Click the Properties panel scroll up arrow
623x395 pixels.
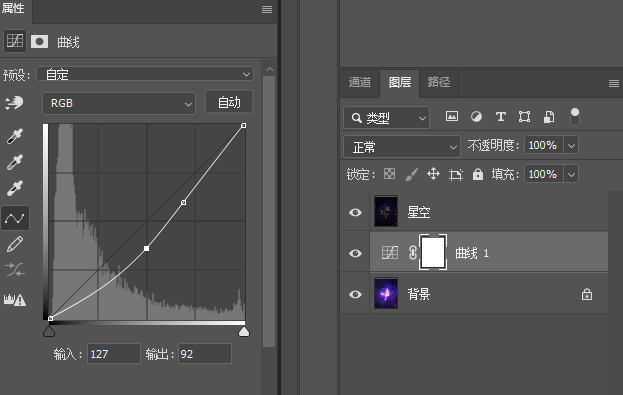coord(270,69)
